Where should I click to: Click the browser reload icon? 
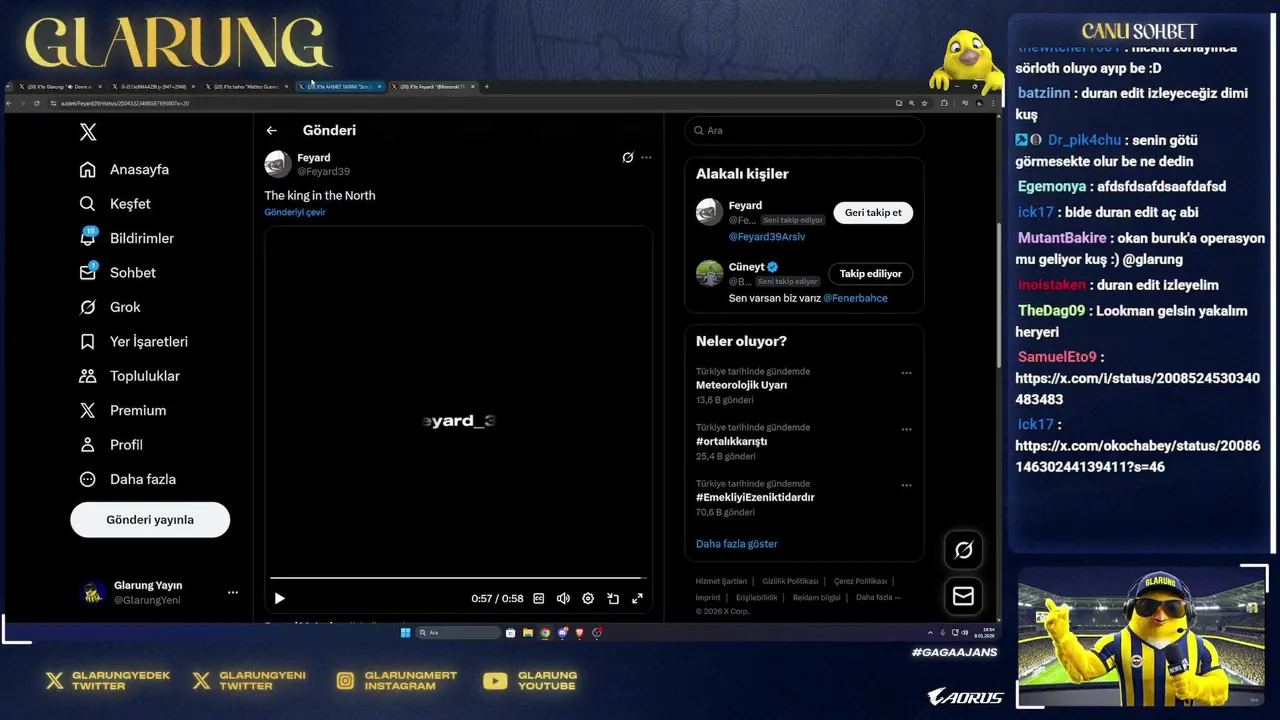tap(37, 103)
